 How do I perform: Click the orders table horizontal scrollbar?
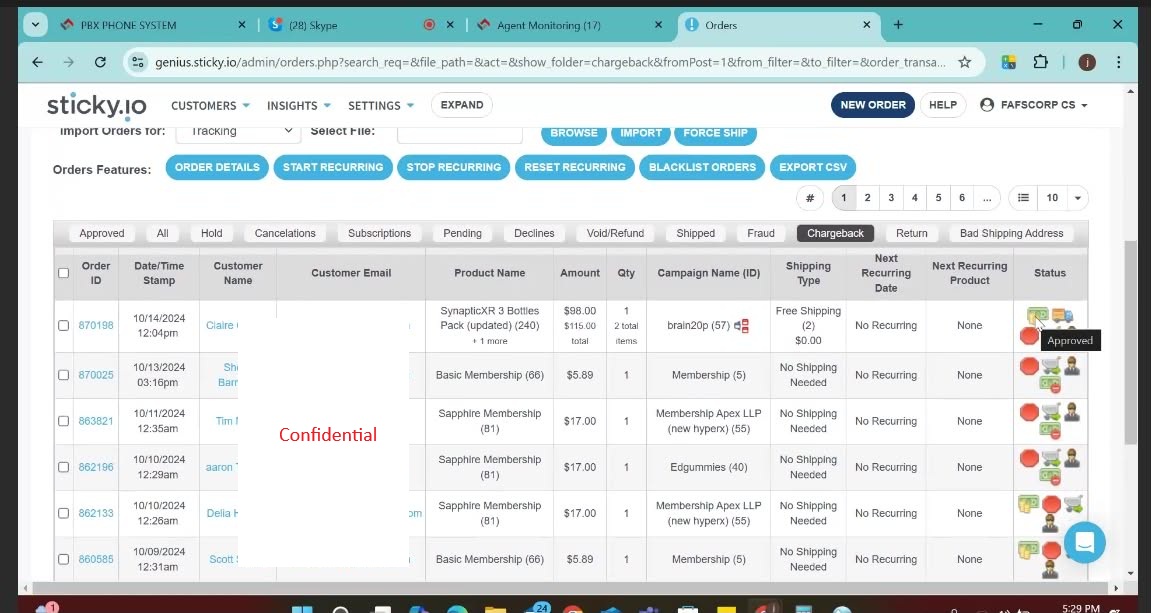[571, 588]
